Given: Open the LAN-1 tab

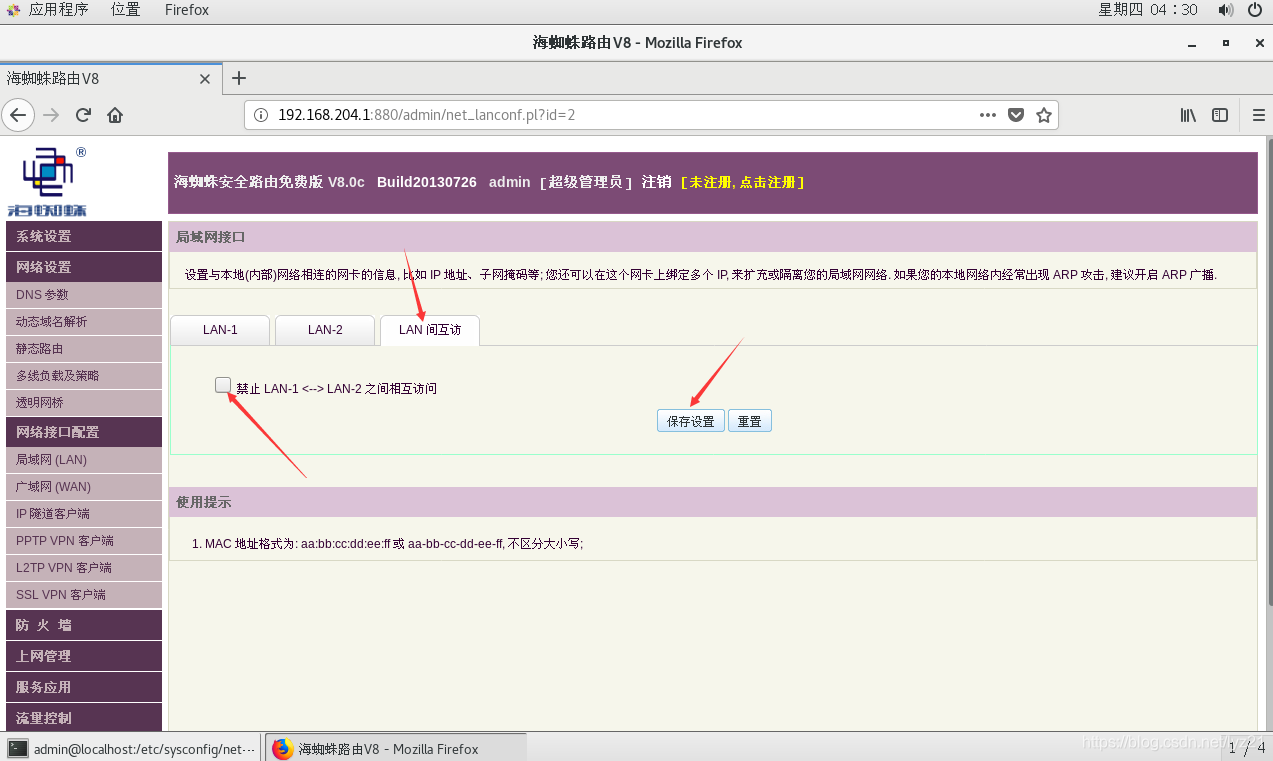Looking at the screenshot, I should pos(220,330).
